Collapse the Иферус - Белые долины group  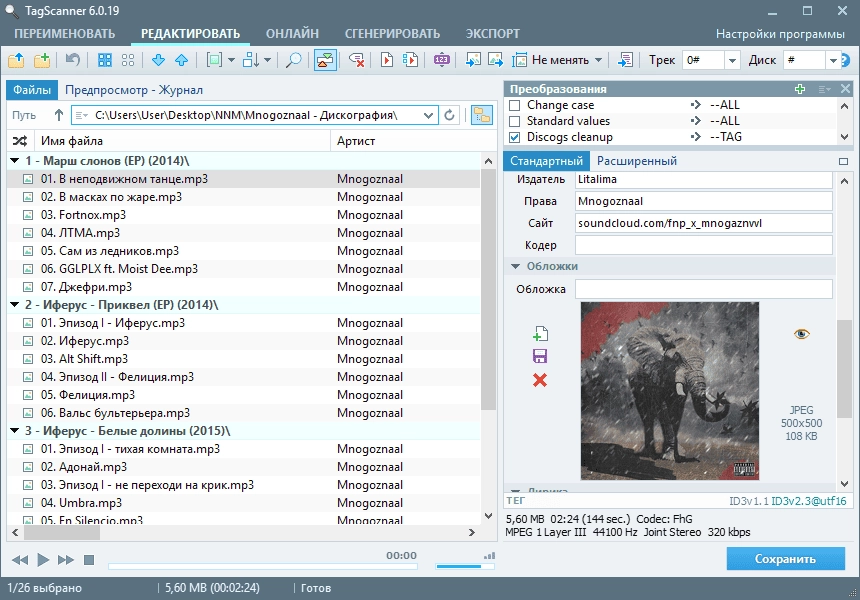point(15,431)
